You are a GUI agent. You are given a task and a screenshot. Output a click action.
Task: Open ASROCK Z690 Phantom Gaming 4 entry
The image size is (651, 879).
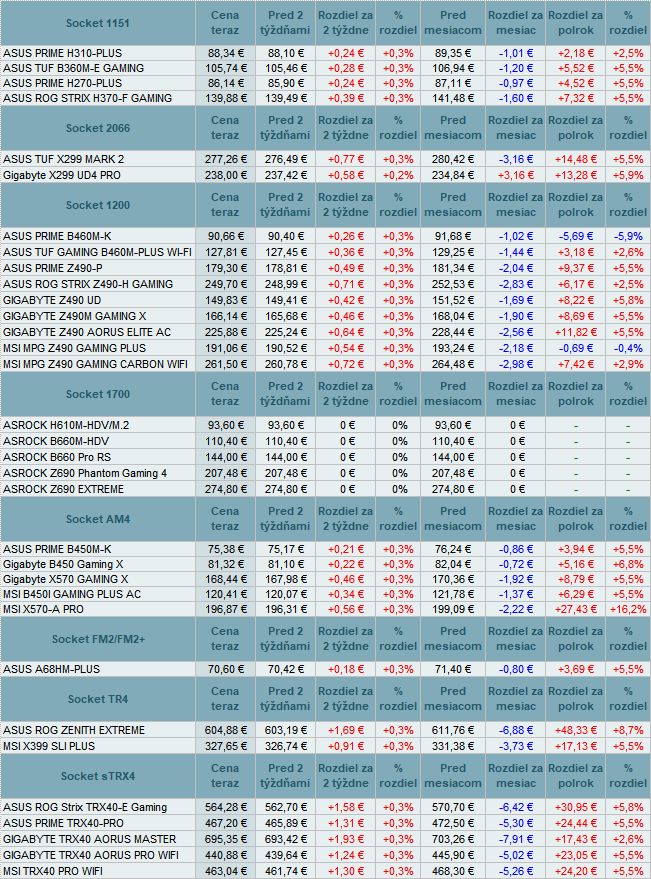coord(86,472)
